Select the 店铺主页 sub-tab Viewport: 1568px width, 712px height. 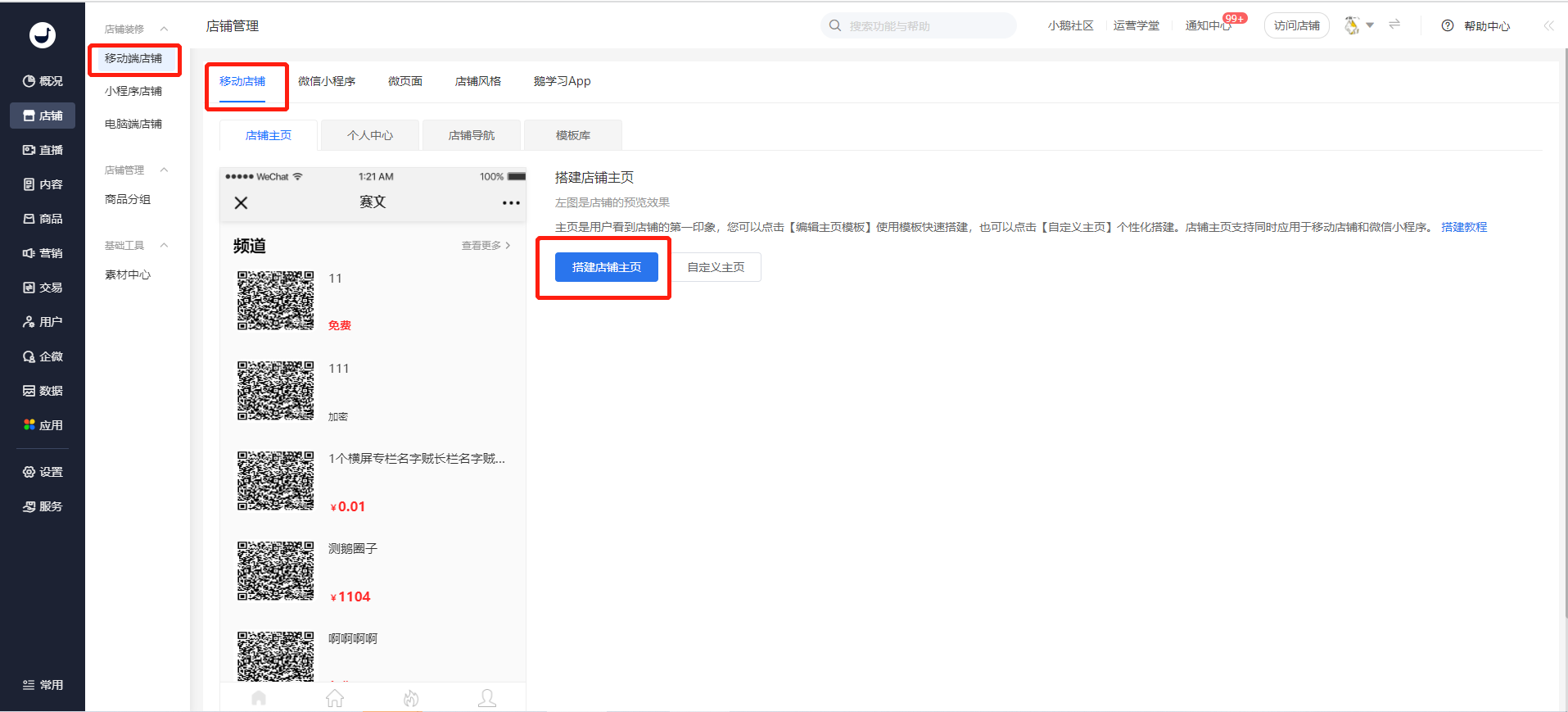click(x=269, y=135)
